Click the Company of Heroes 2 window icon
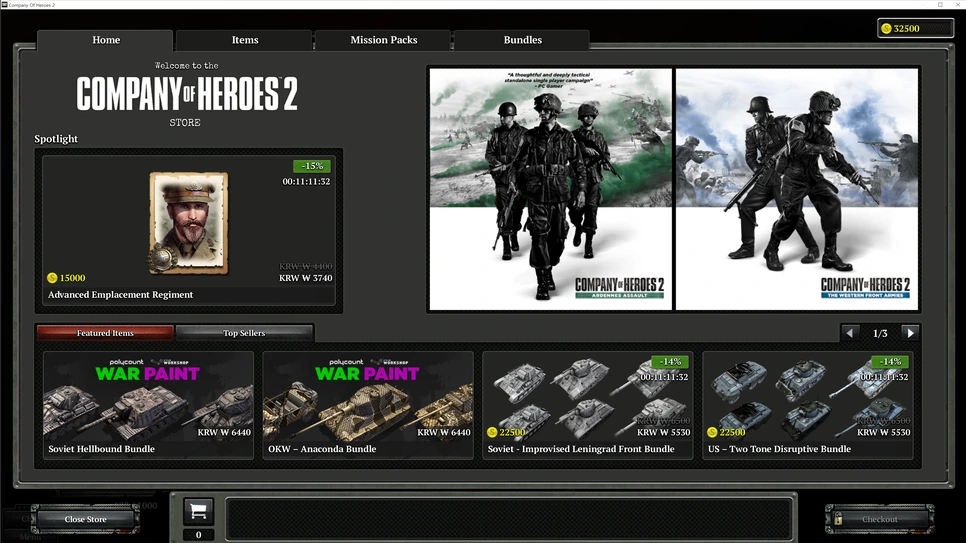The width and height of the screenshot is (966, 543). coord(4,4)
